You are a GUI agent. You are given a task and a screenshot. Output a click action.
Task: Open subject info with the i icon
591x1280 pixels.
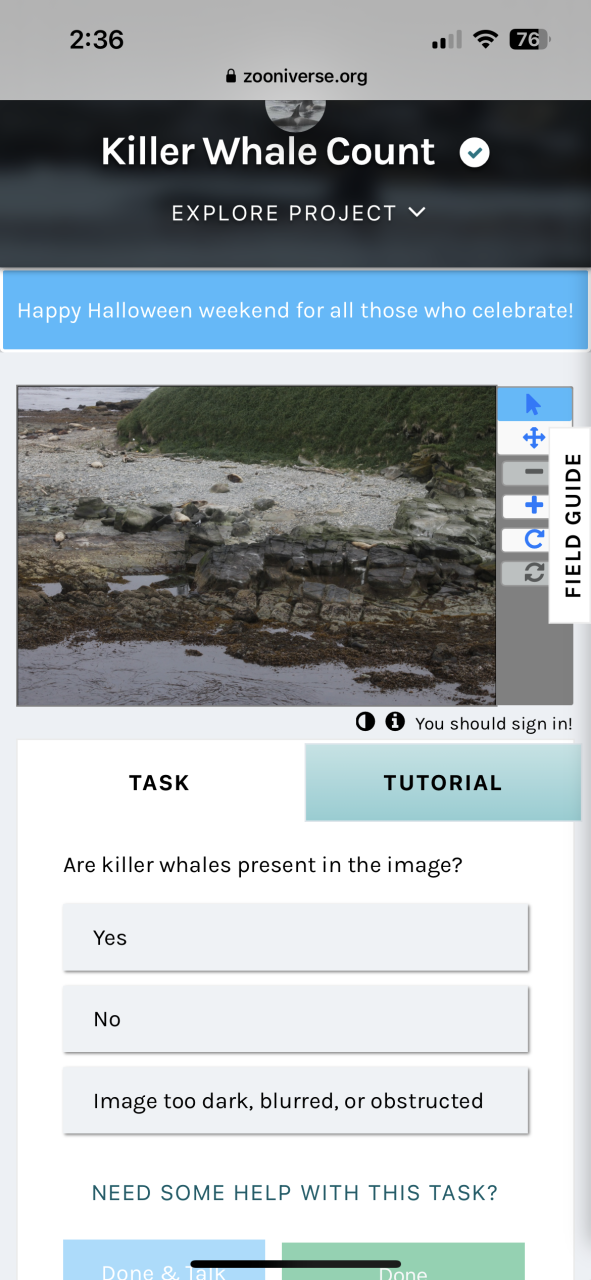coord(395,722)
